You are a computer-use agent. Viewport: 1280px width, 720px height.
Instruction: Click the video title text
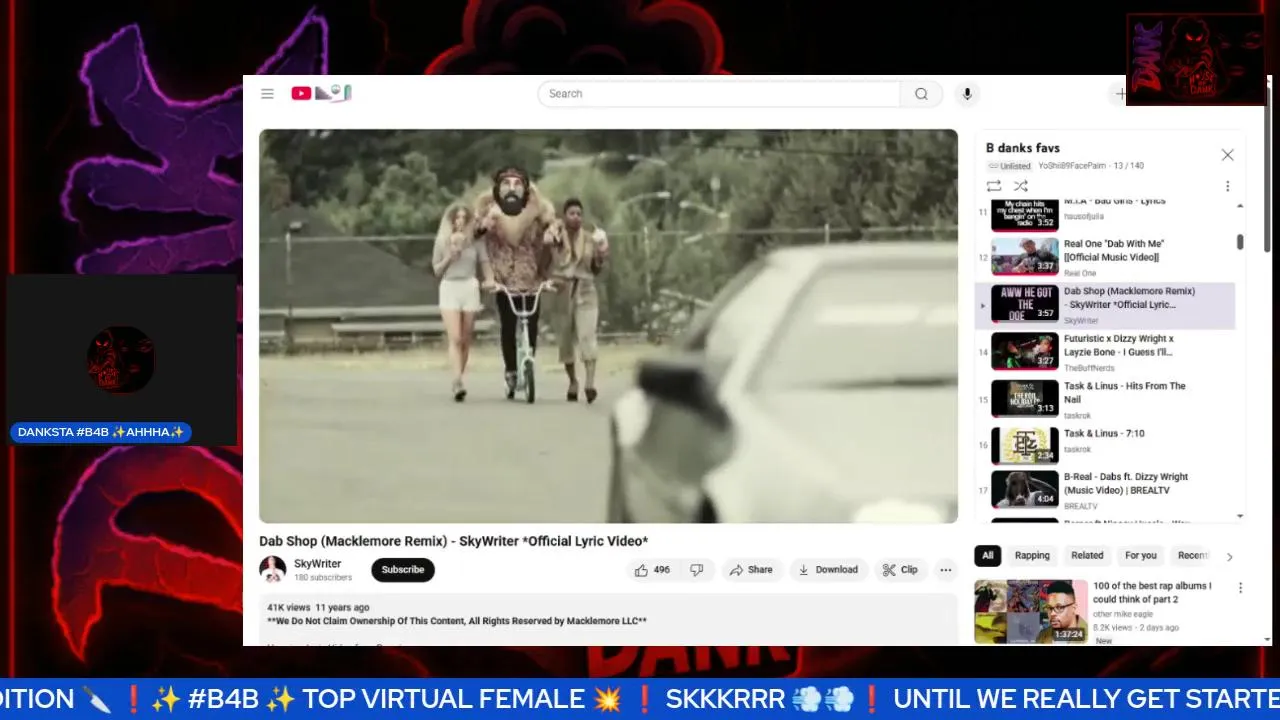click(453, 541)
